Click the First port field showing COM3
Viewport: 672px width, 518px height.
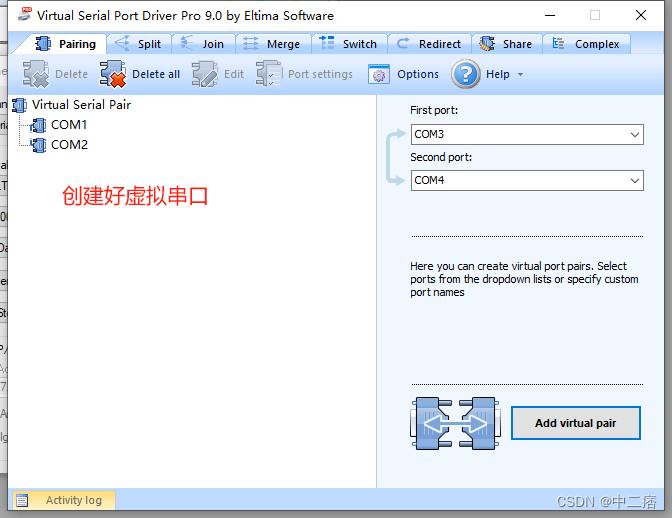tap(527, 135)
